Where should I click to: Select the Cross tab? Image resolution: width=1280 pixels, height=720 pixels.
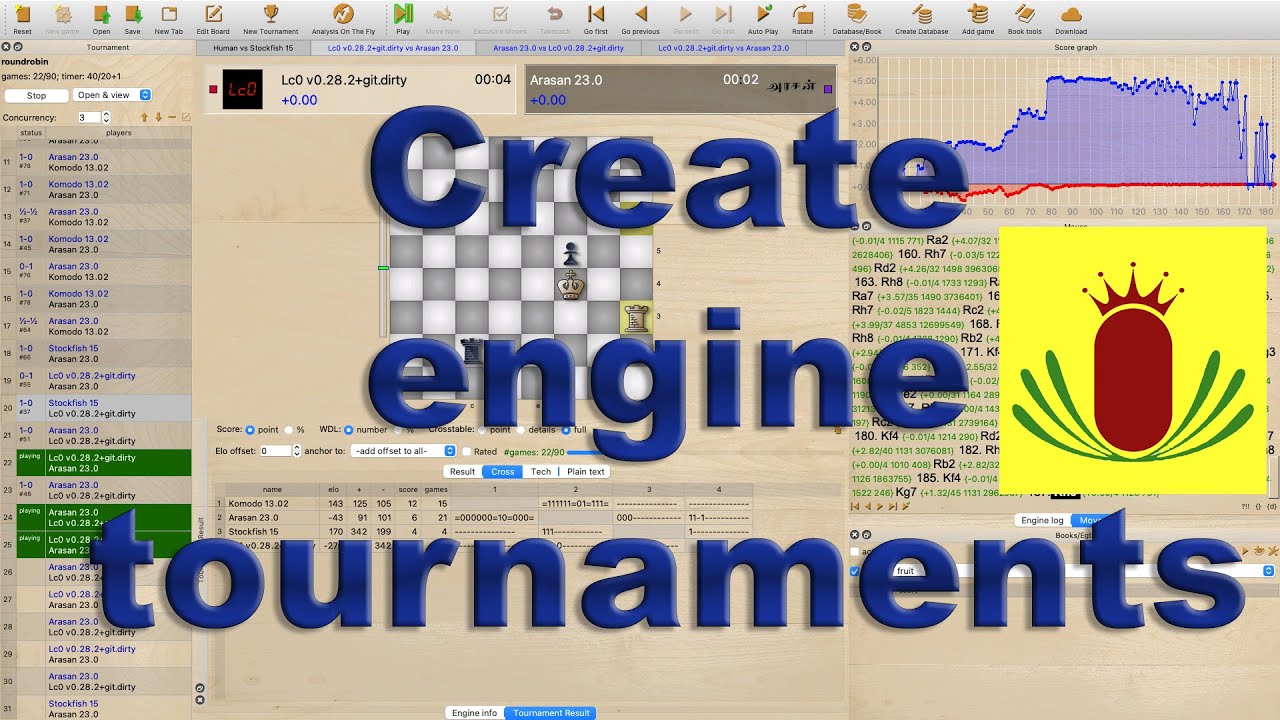pyautogui.click(x=502, y=471)
